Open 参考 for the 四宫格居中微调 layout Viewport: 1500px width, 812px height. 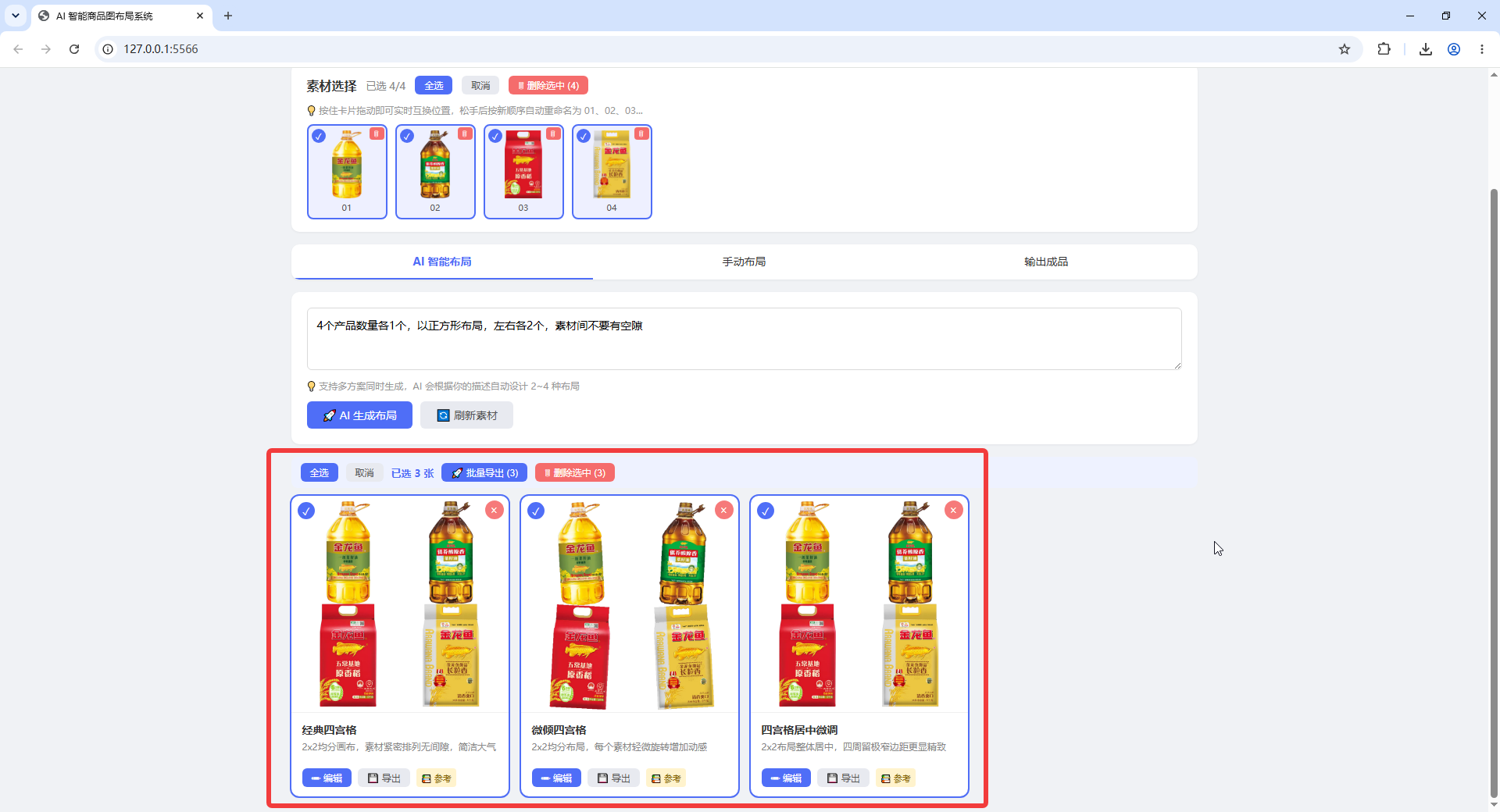click(895, 778)
